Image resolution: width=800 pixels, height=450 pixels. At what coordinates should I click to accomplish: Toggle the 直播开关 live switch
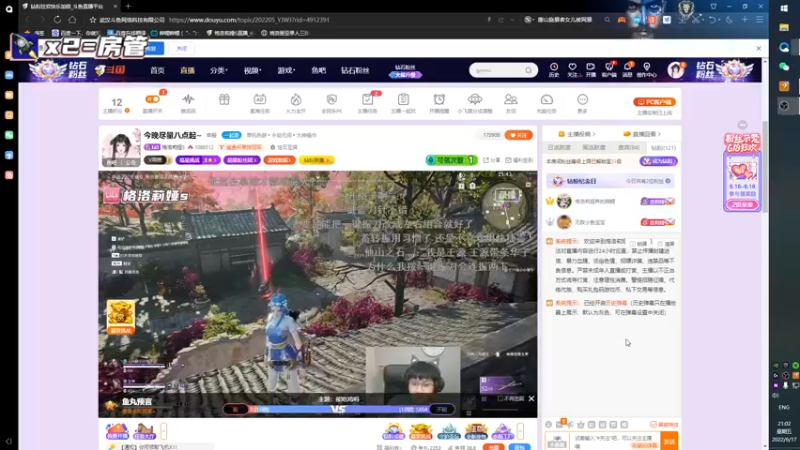[x=152, y=99]
